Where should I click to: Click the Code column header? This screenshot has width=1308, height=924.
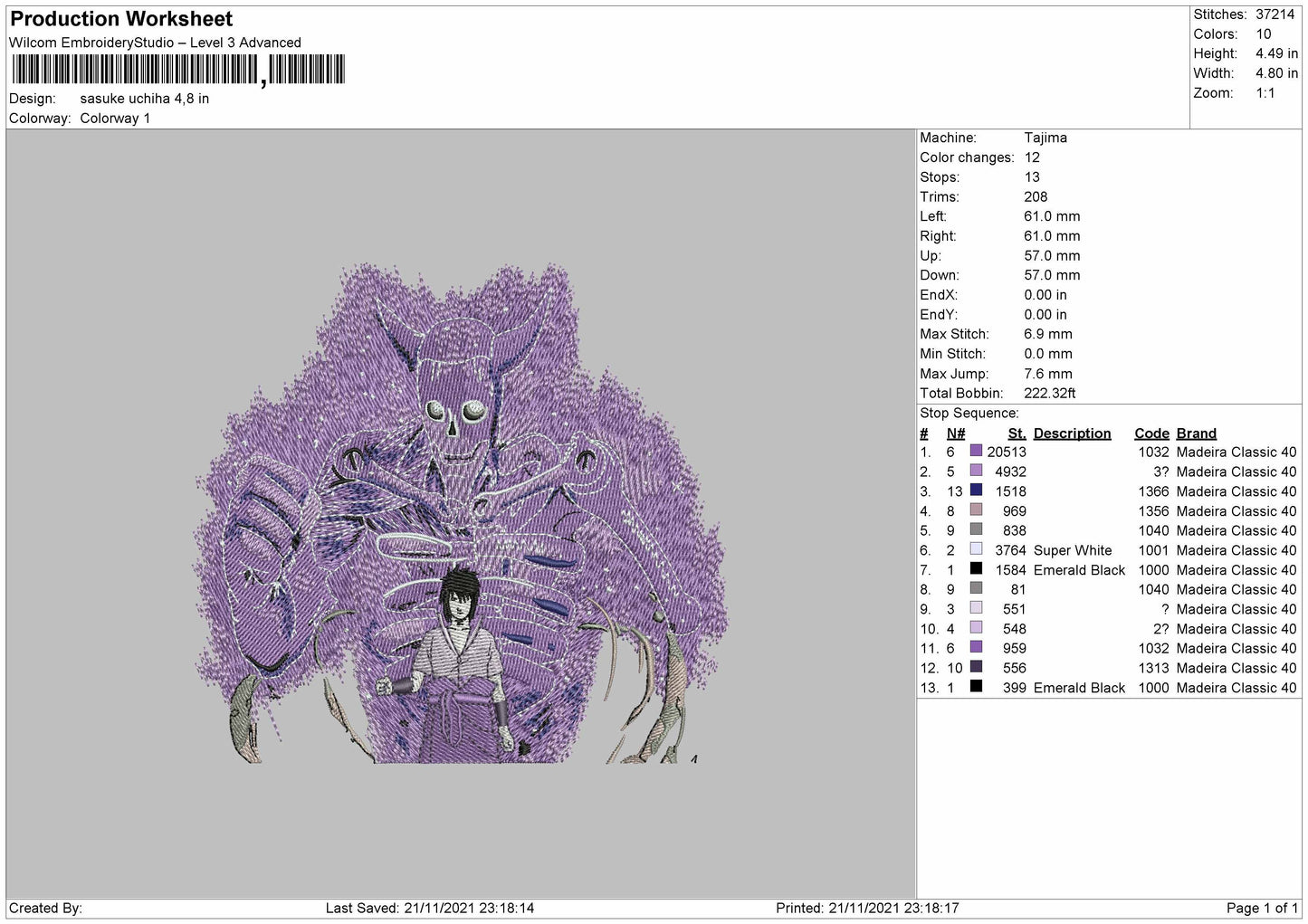coord(1151,433)
